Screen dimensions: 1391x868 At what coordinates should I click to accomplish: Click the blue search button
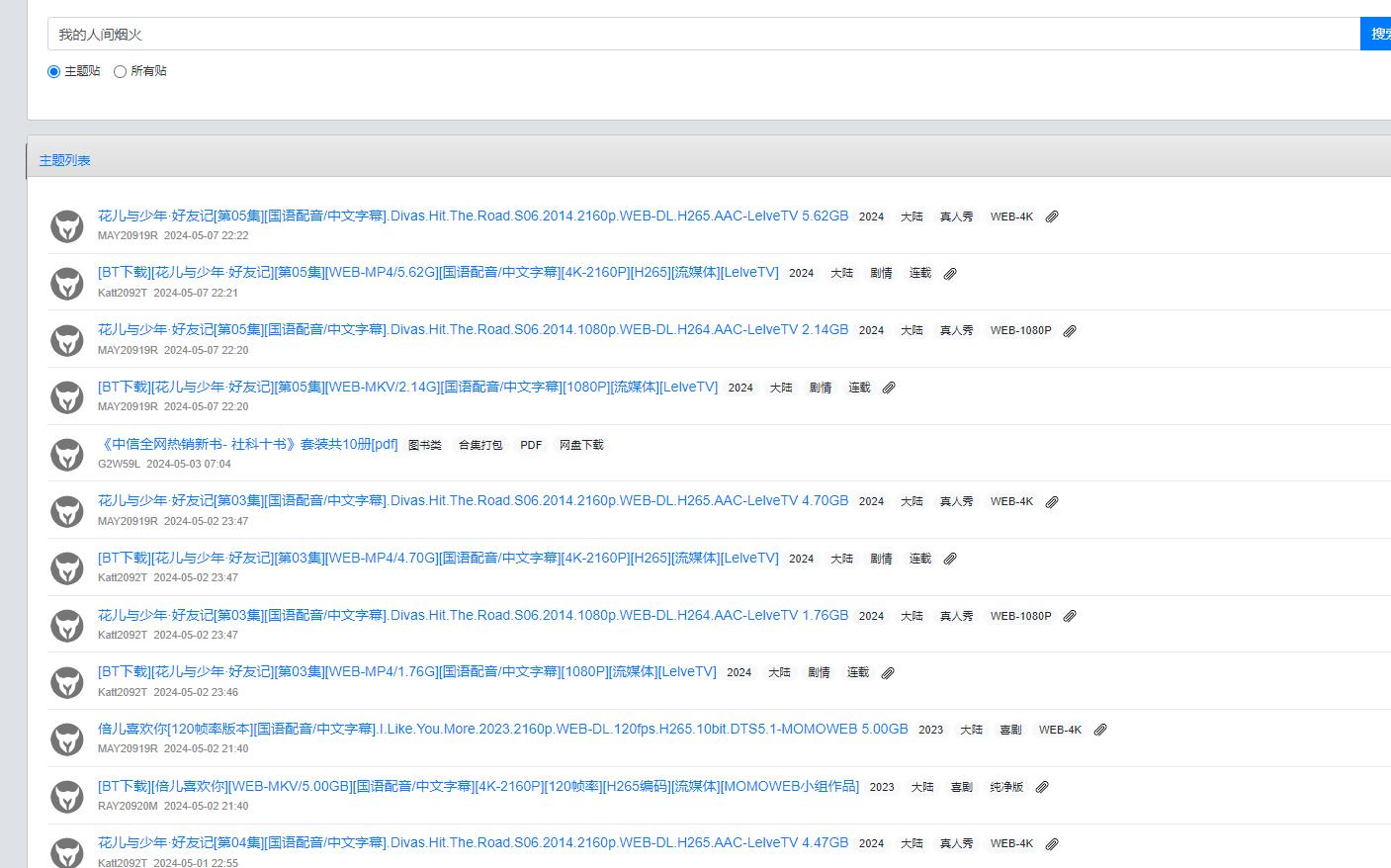(1376, 34)
